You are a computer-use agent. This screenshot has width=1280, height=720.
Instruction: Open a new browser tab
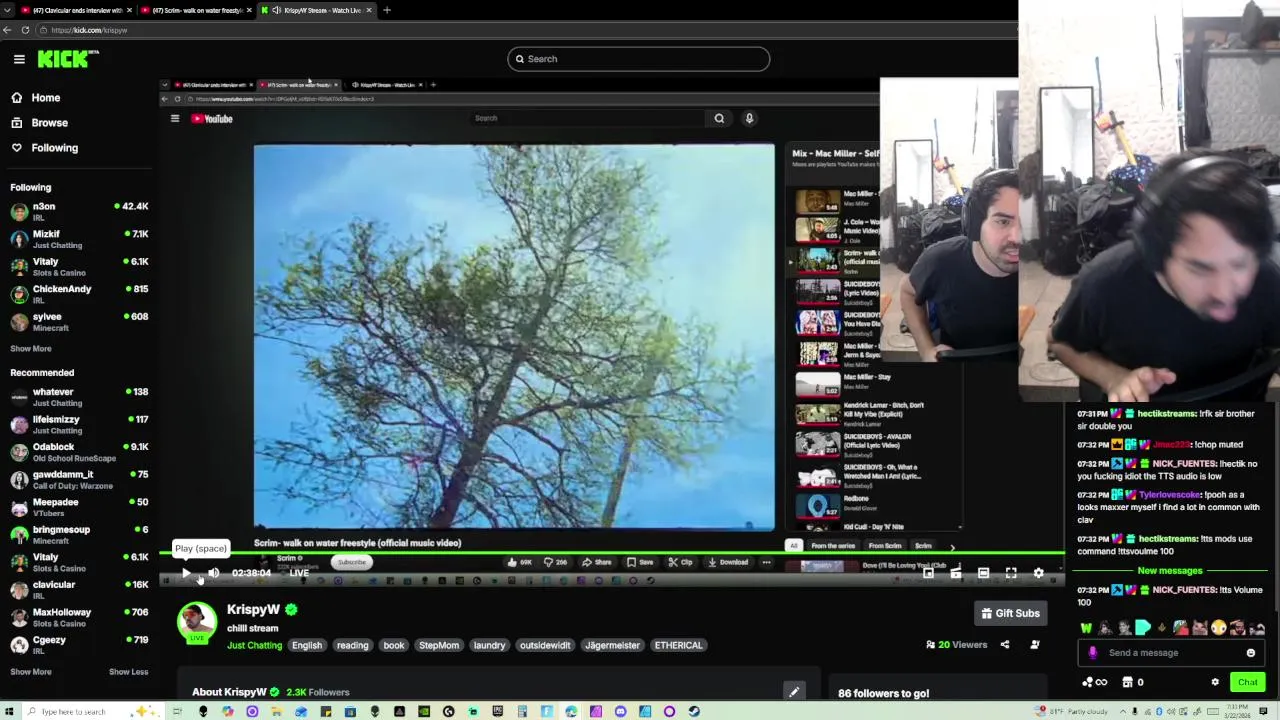coord(387,10)
